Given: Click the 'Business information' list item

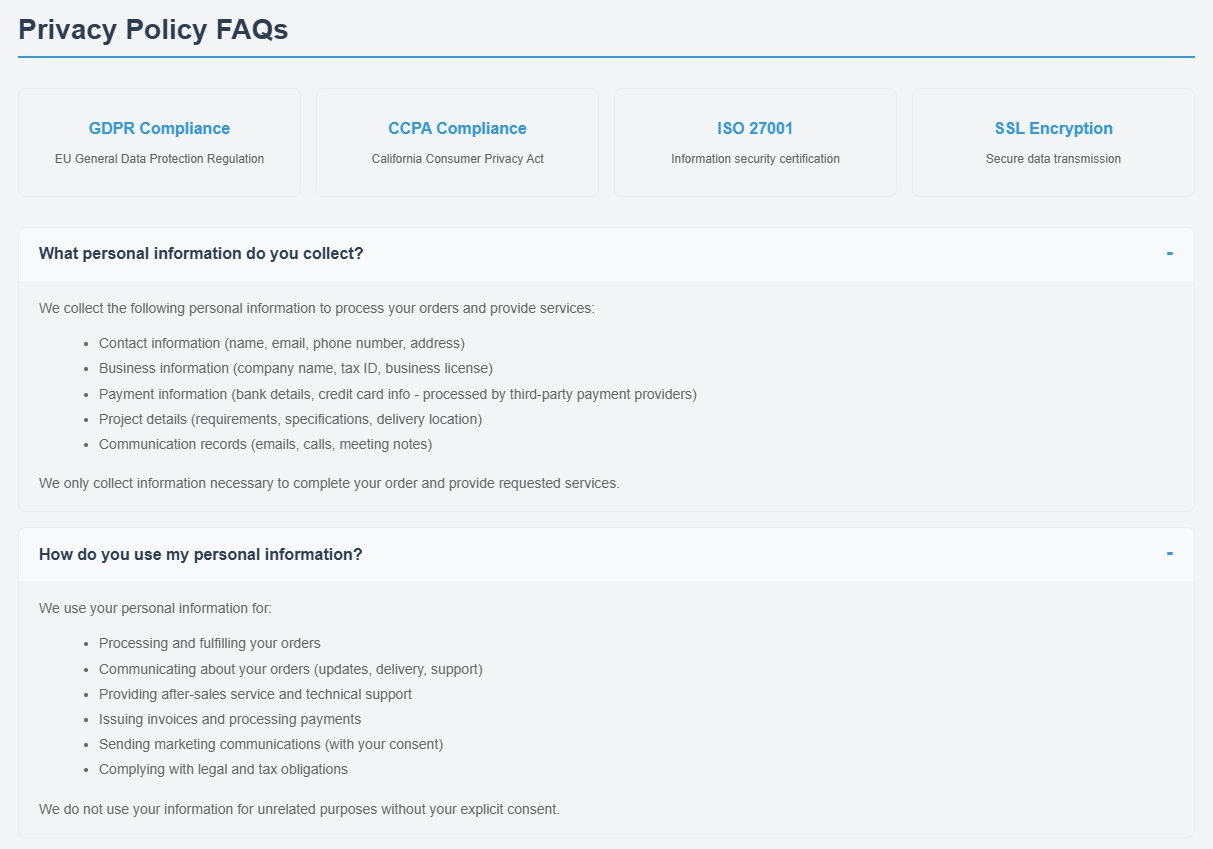Looking at the screenshot, I should click(x=295, y=368).
